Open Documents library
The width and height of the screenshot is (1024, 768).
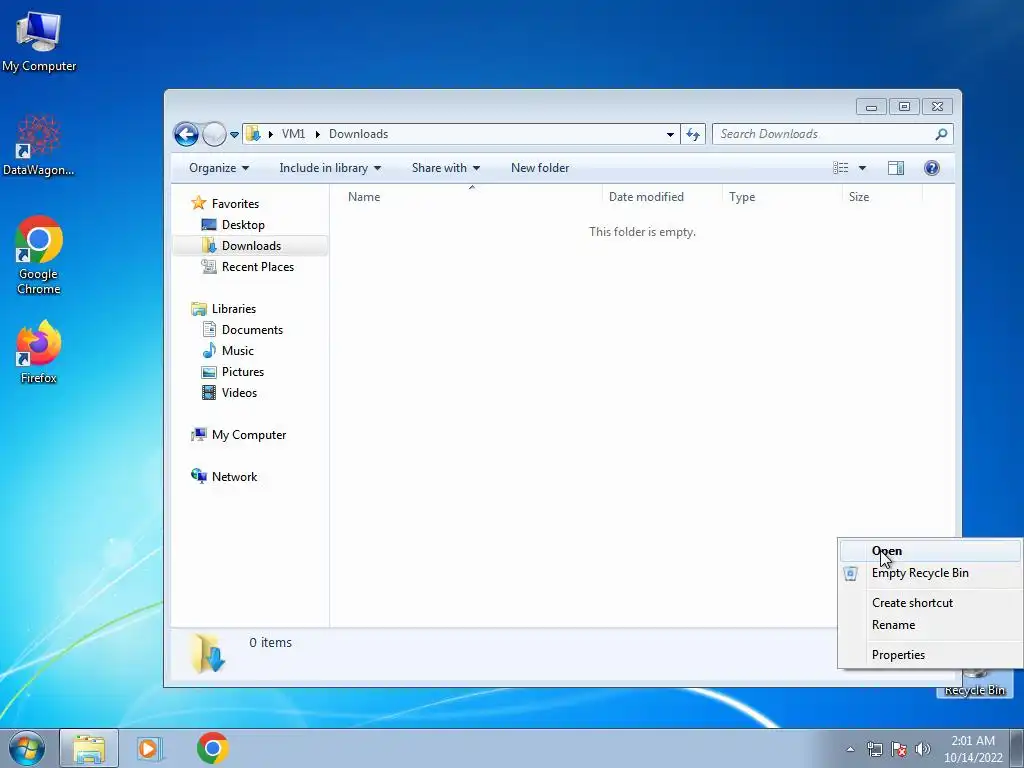pos(242,330)
